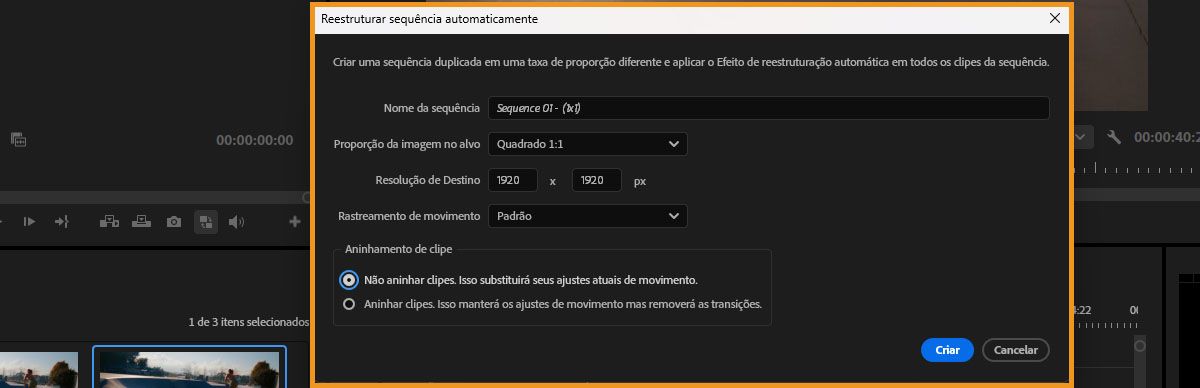The image size is (1200, 388).
Task: Click the drag-video-only icon near timecode
Action: pyautogui.click(x=18, y=140)
